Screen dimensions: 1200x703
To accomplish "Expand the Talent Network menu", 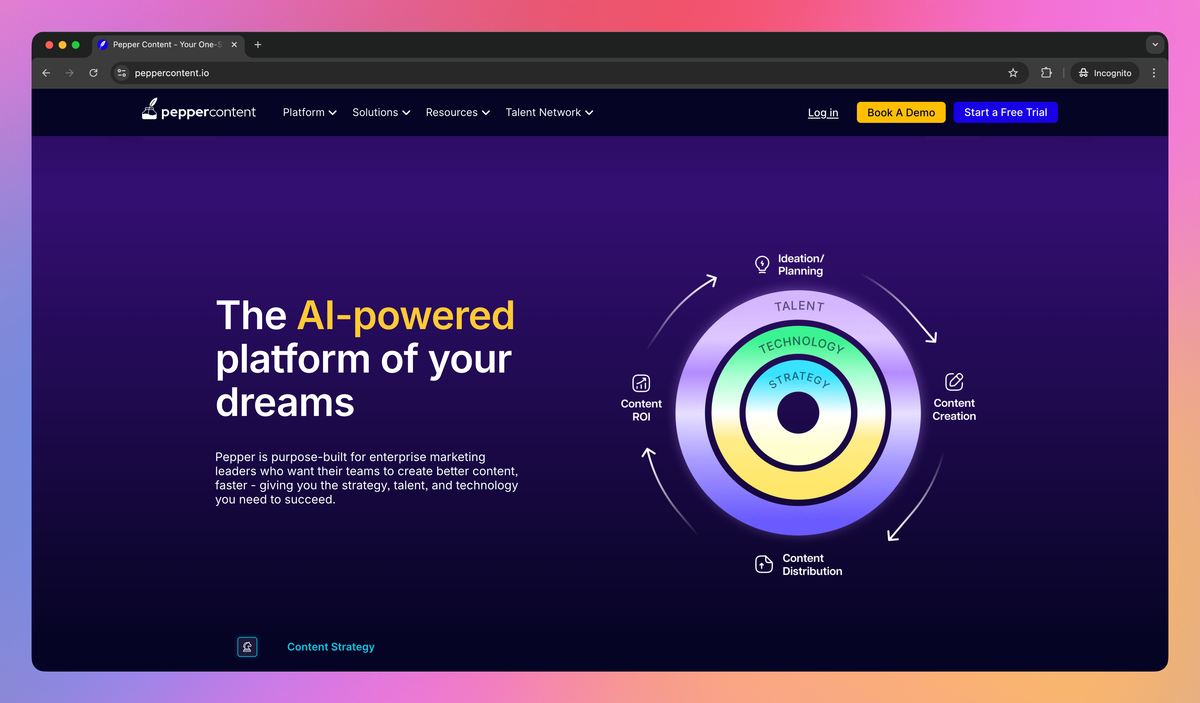I will pos(549,112).
